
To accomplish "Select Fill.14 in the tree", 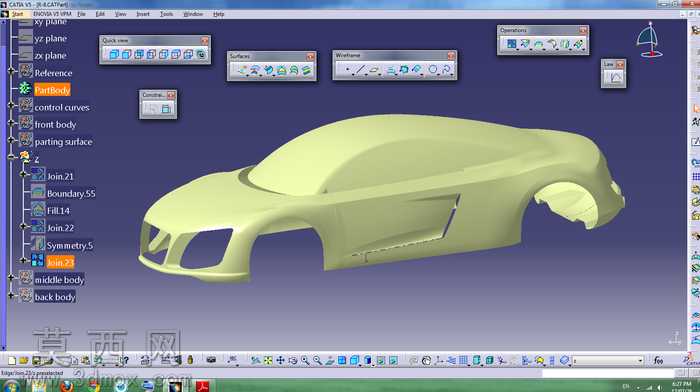I will tap(58, 211).
